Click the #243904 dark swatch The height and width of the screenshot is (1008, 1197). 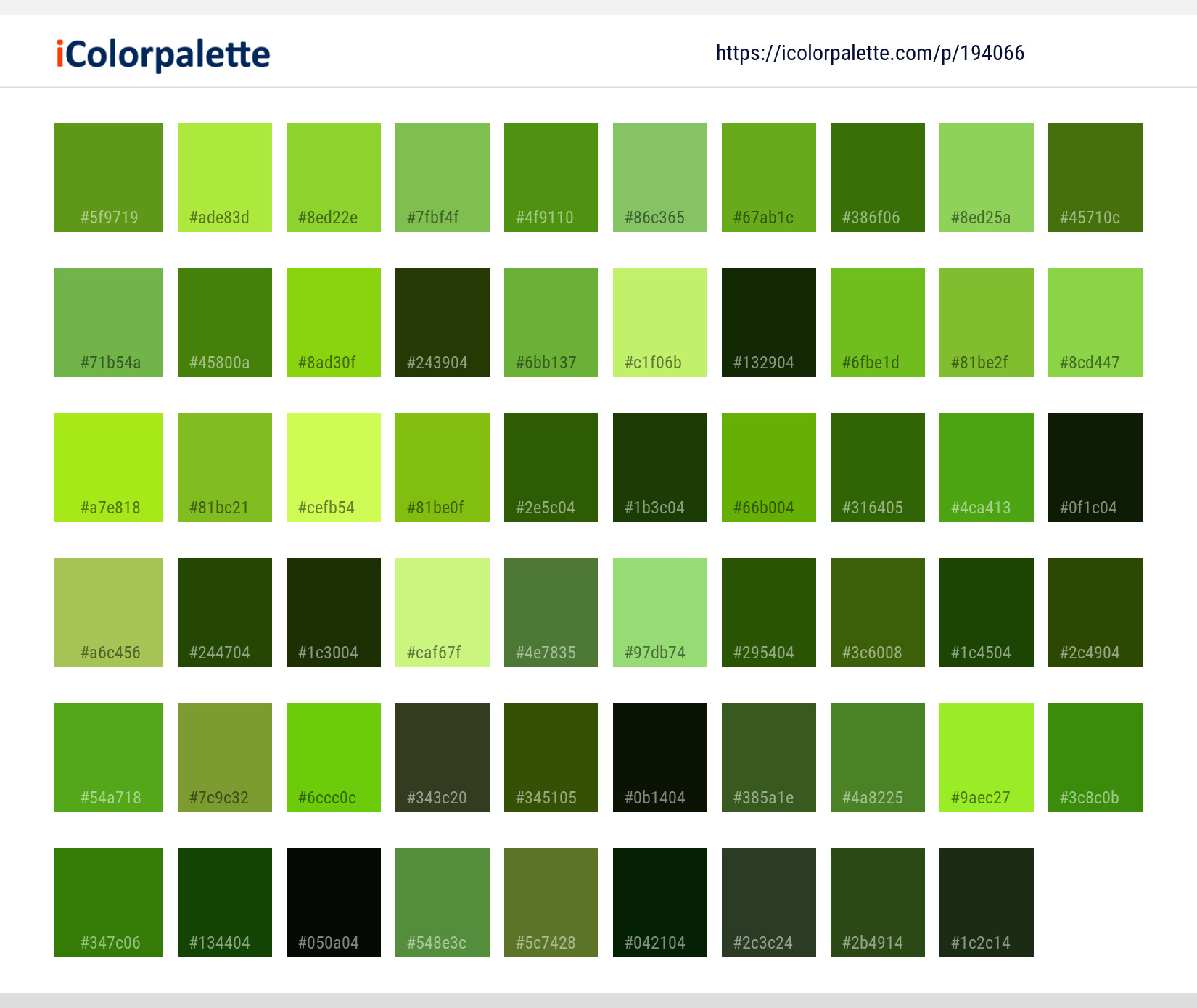click(x=443, y=323)
